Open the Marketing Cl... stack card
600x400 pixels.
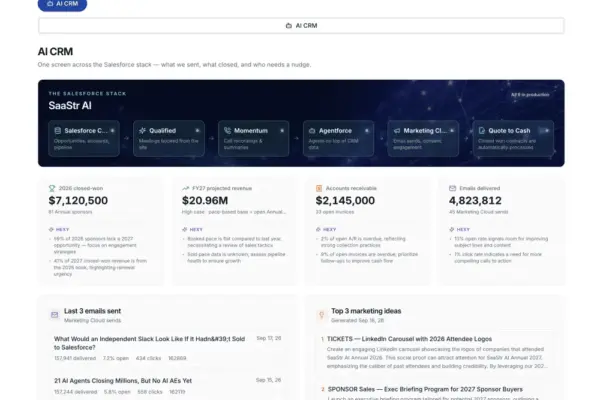(423, 139)
